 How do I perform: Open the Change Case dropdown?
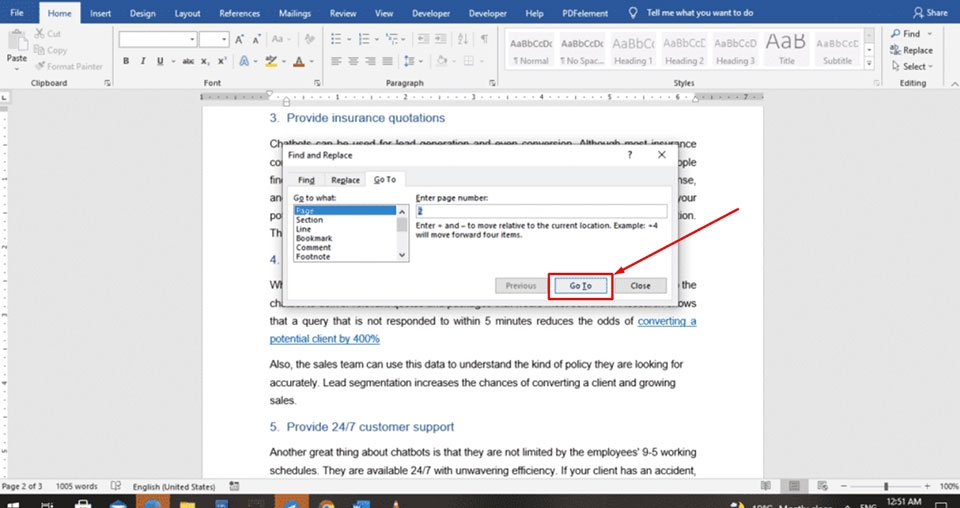tap(281, 40)
